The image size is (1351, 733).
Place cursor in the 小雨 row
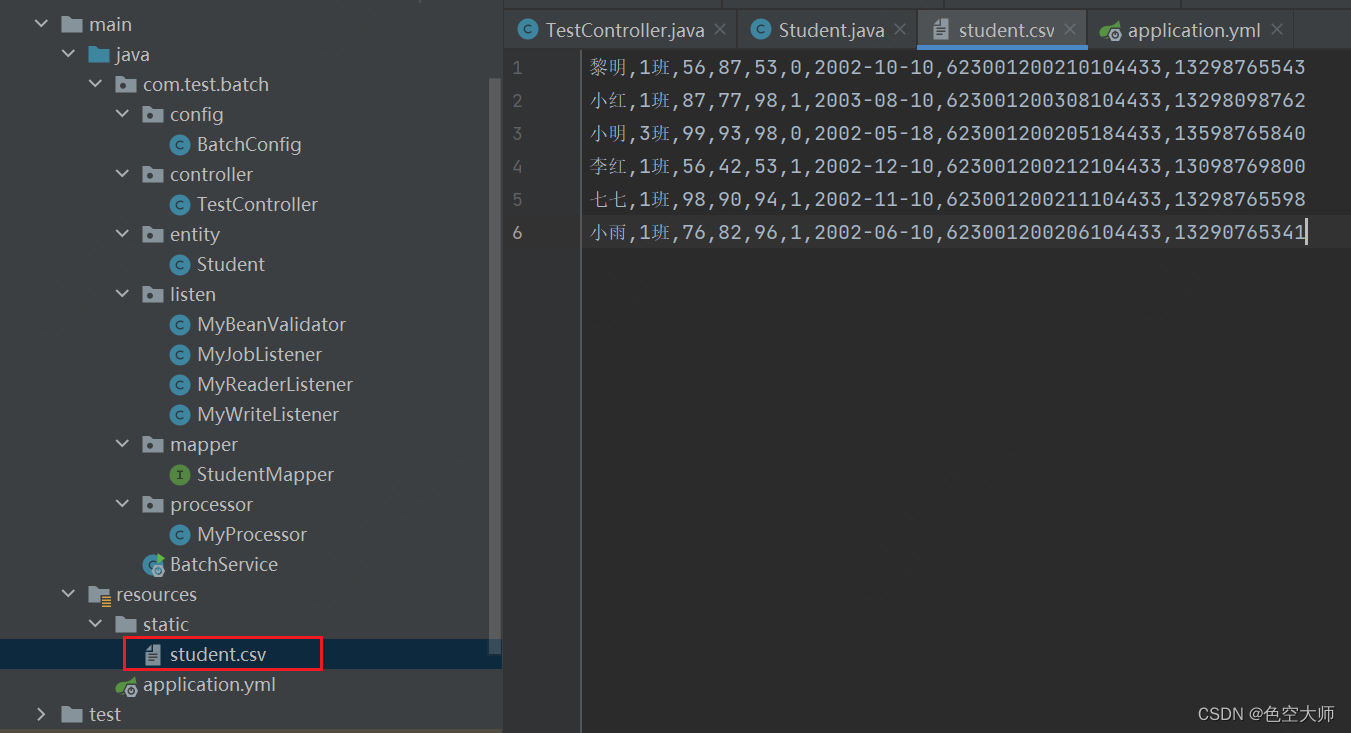tap(948, 232)
